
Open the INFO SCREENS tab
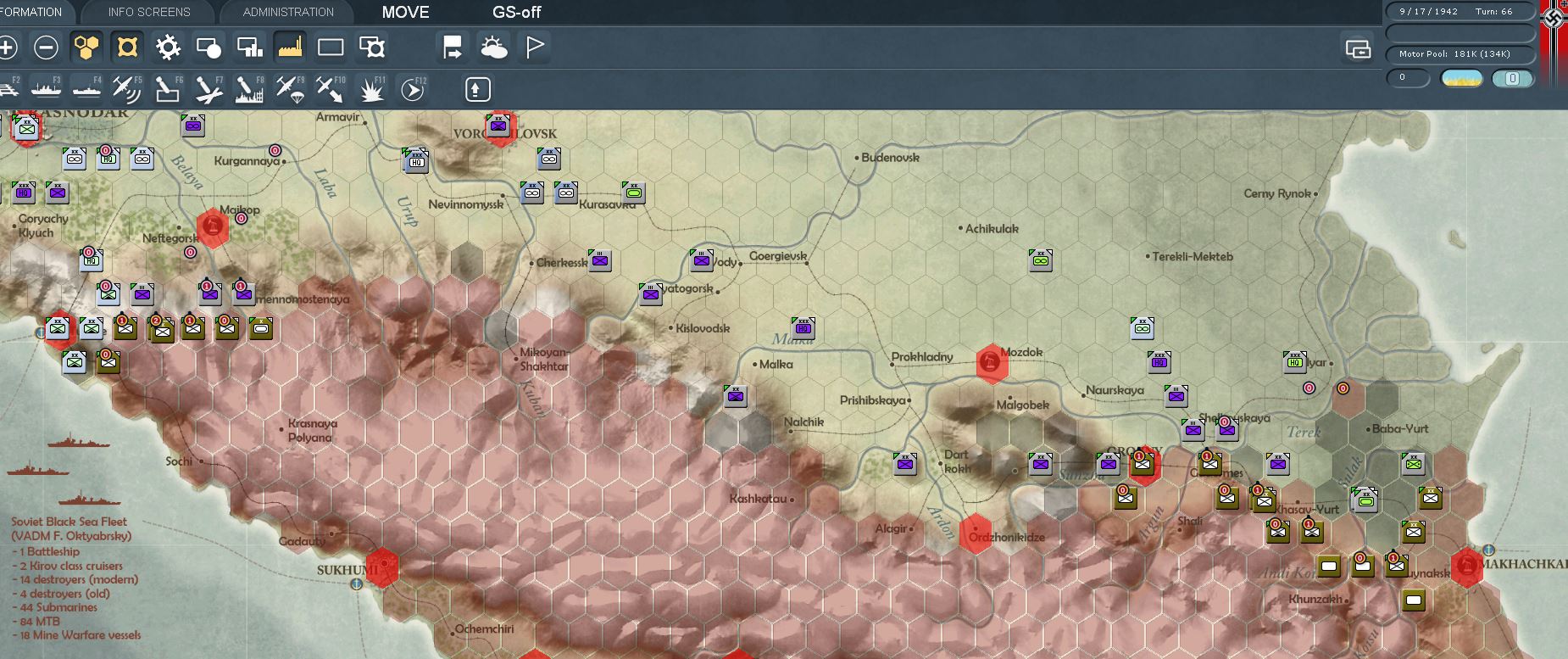[x=149, y=12]
